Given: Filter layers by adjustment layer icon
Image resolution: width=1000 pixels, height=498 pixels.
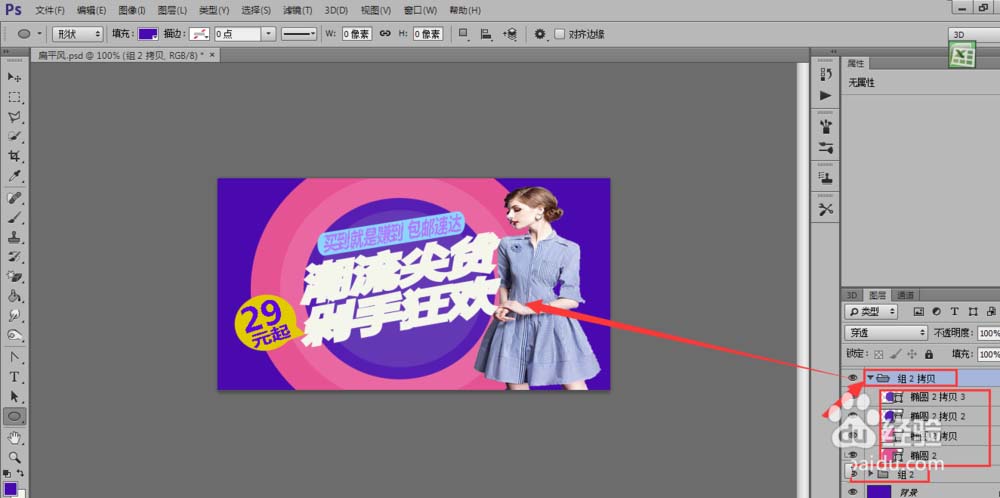Looking at the screenshot, I should pyautogui.click(x=937, y=312).
